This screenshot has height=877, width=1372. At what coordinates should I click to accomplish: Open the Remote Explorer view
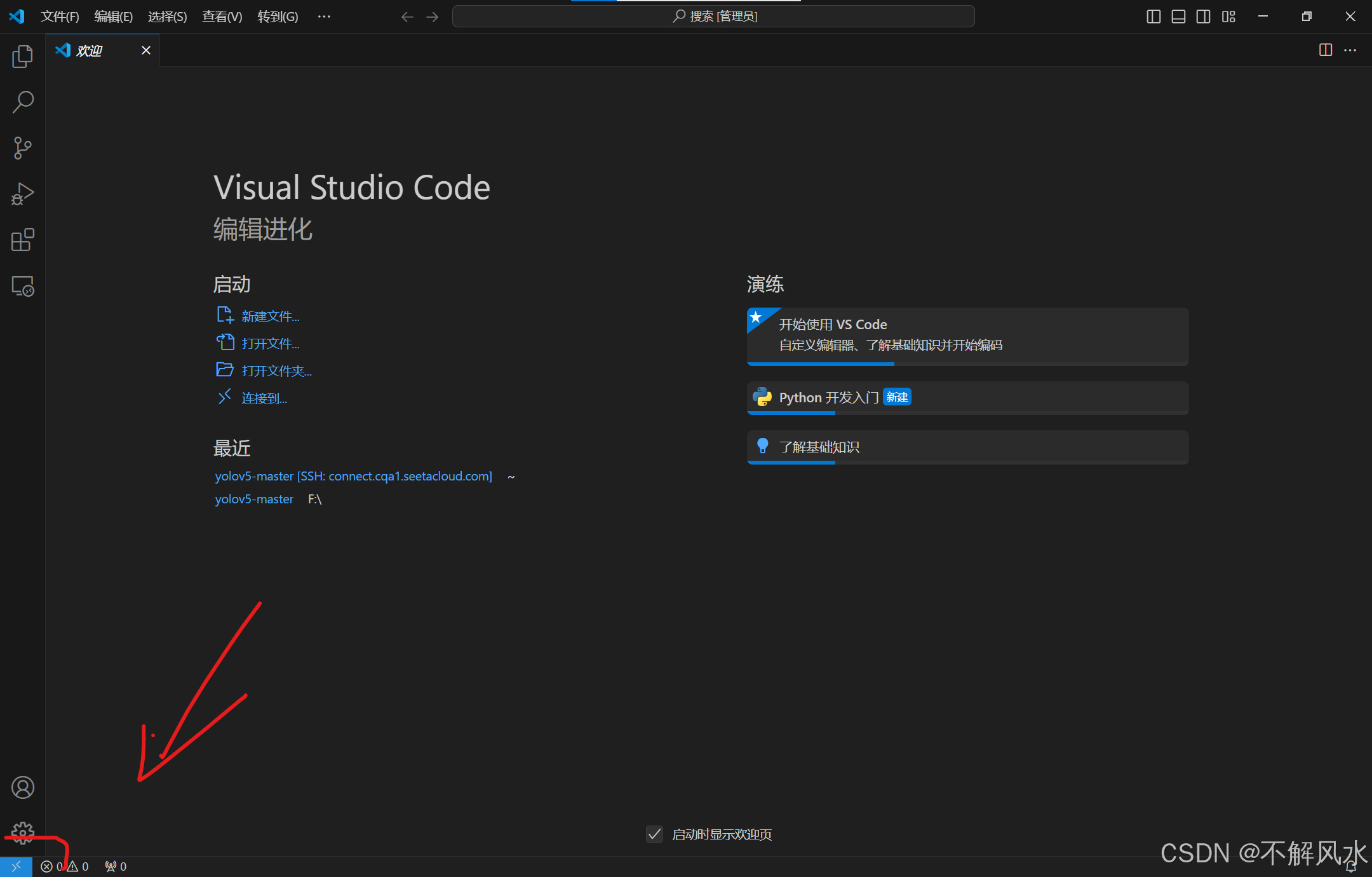(22, 286)
